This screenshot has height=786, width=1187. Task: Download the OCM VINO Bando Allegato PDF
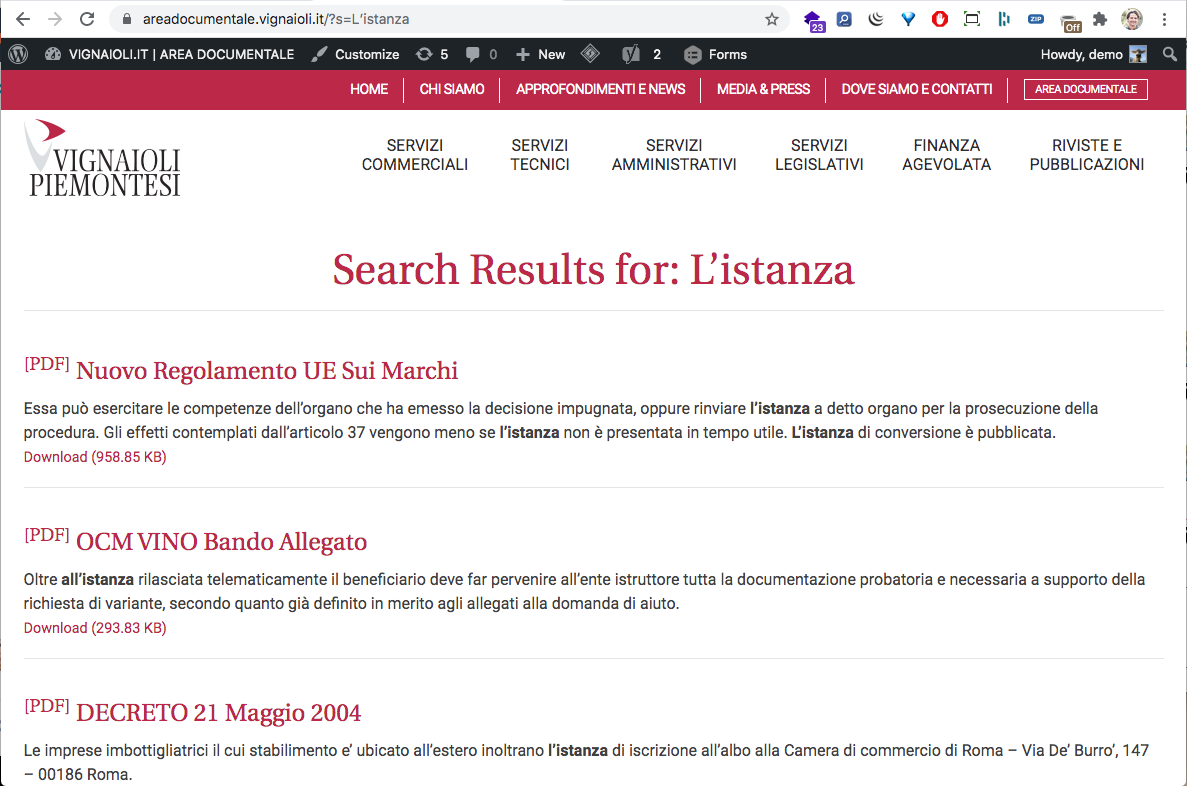94,628
